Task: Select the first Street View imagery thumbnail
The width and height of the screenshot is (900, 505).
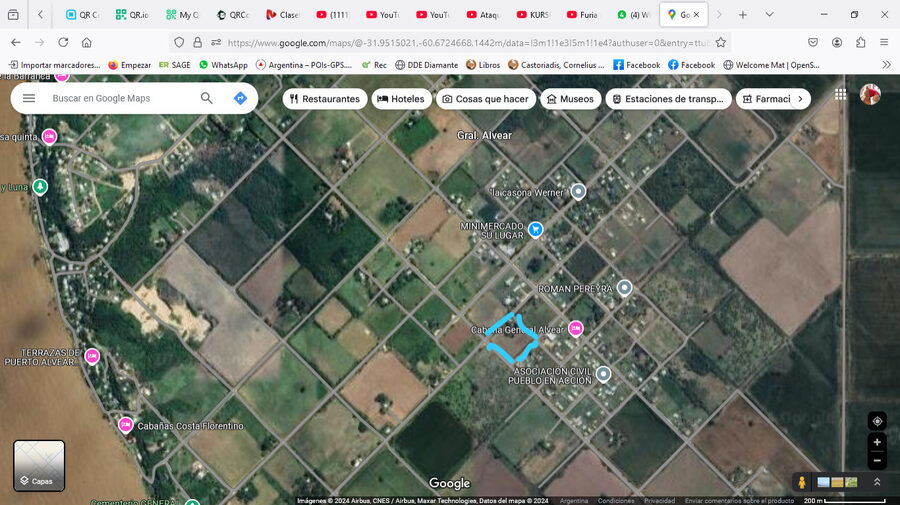Action: point(823,483)
